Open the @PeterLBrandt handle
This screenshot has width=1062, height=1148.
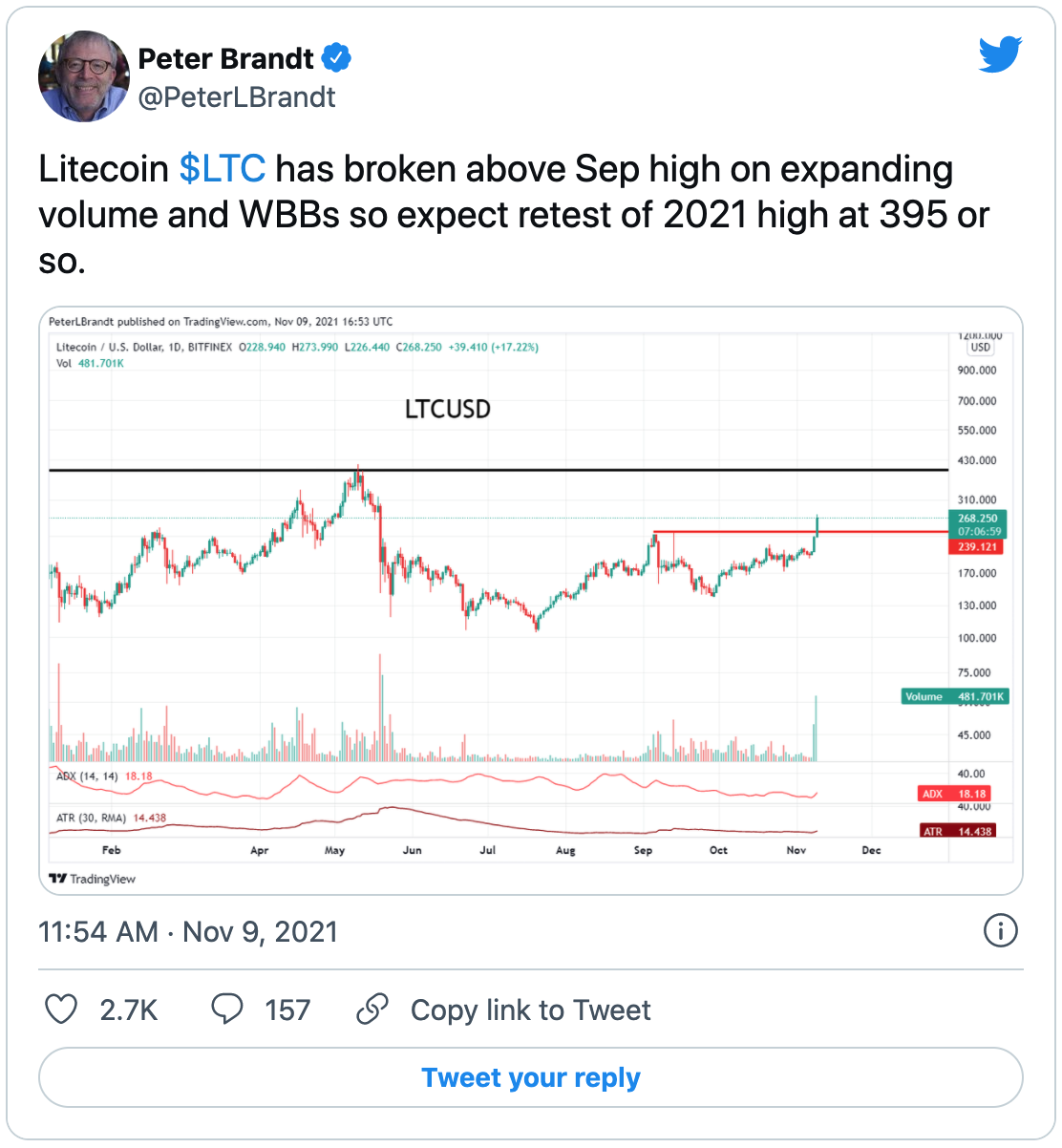tap(237, 97)
